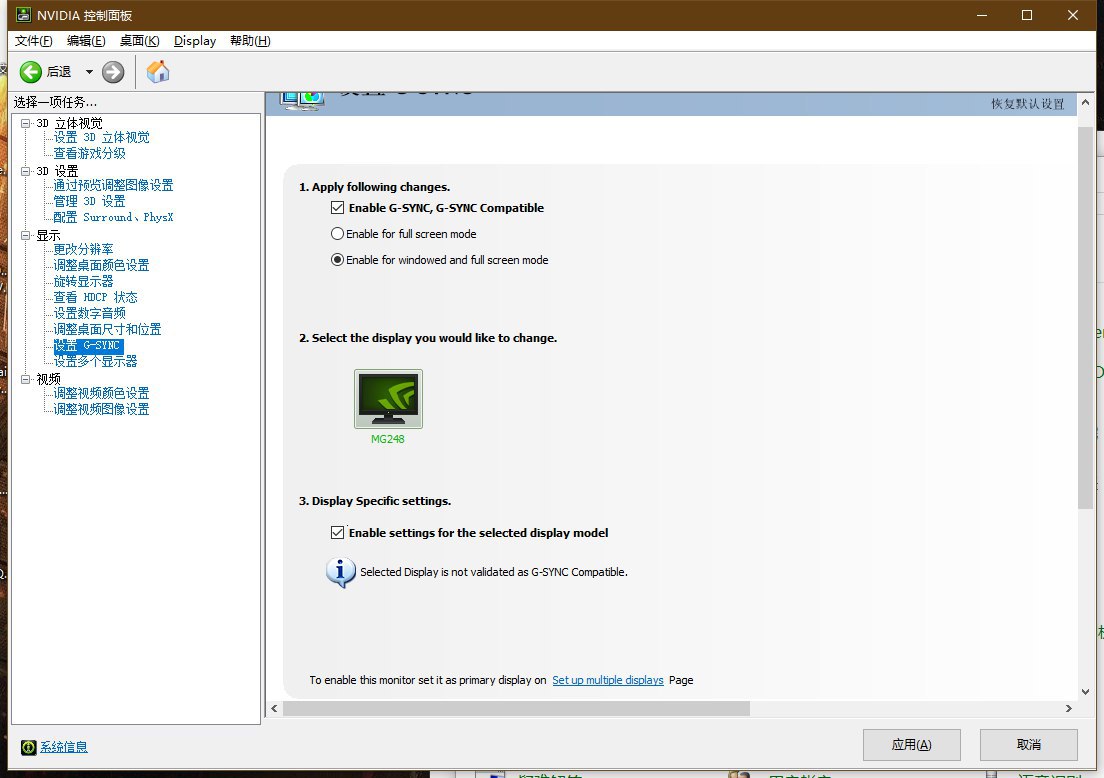Open the Set up multiple displays link
Image resolution: width=1104 pixels, height=778 pixels.
click(x=608, y=680)
